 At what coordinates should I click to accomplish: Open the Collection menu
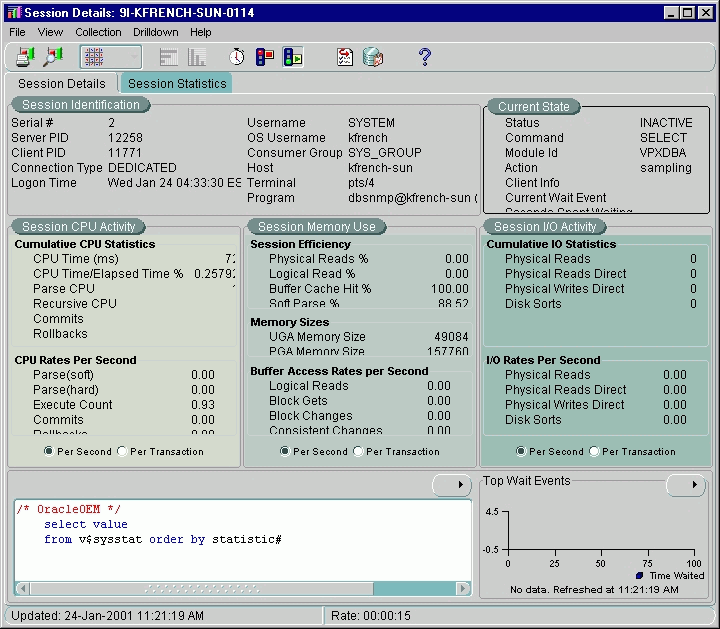[98, 32]
